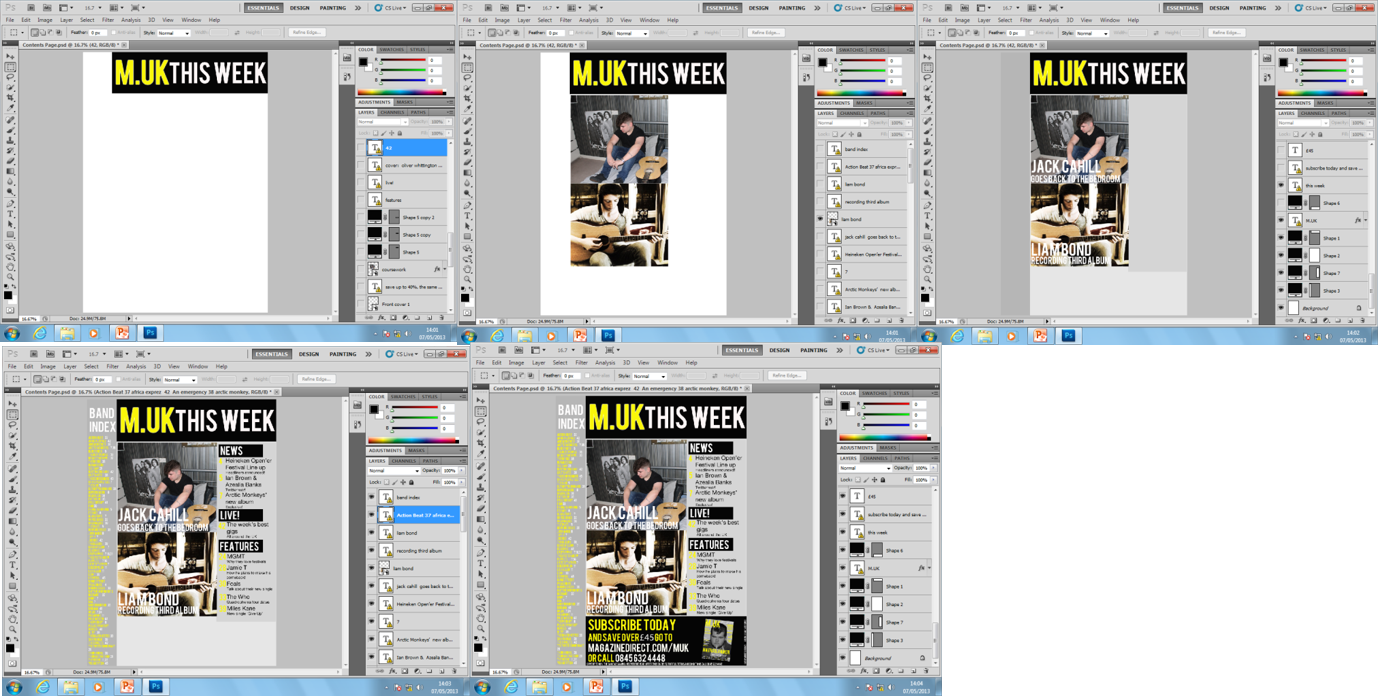Select the Clone Stamp tool in top-middle window

468,140
